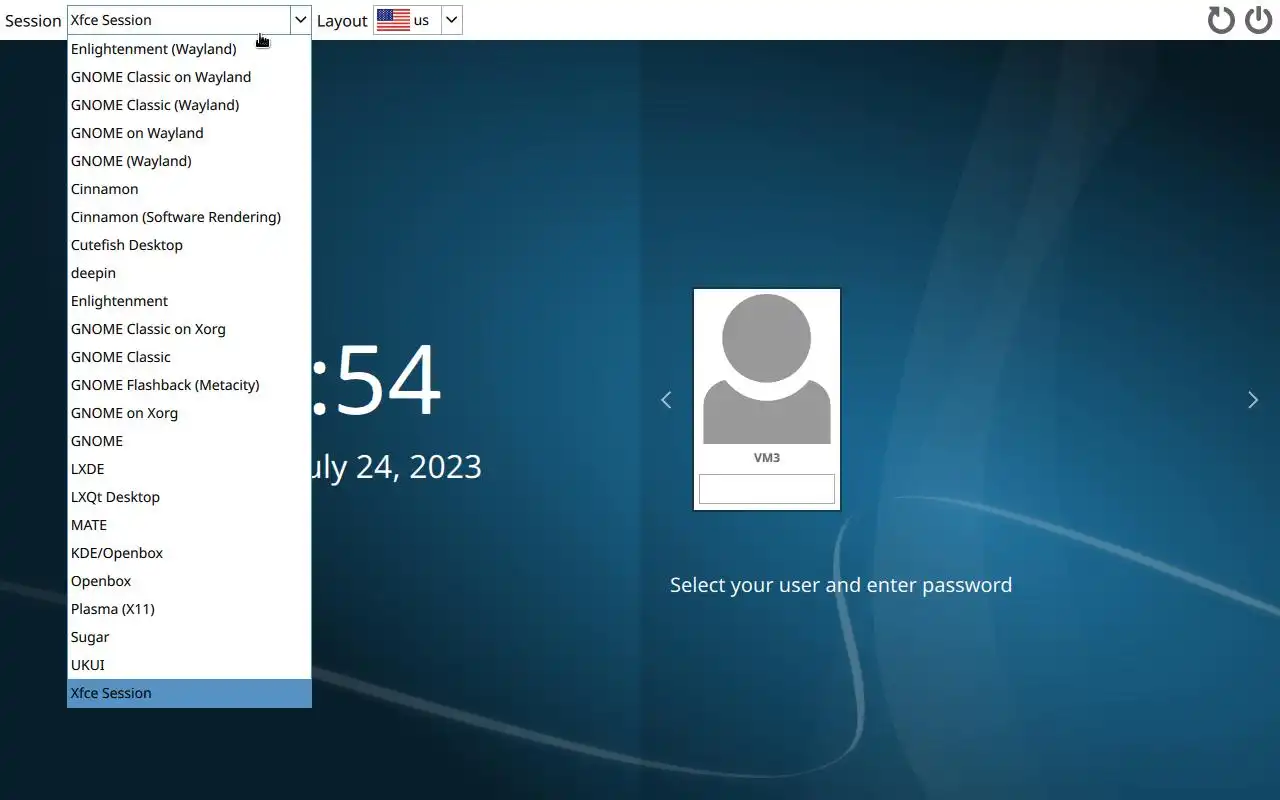Choose GNOME (Wayland) session
The width and height of the screenshot is (1280, 800).
[x=189, y=161]
